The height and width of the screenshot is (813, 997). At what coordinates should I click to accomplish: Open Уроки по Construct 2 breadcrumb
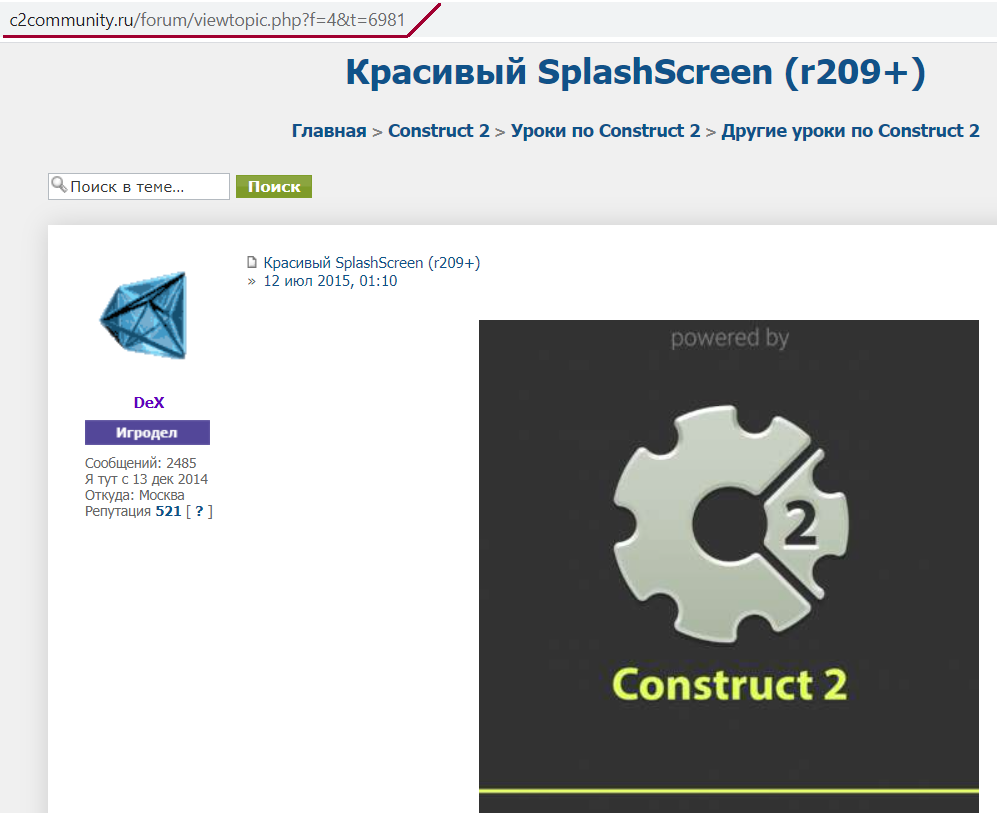[605, 130]
